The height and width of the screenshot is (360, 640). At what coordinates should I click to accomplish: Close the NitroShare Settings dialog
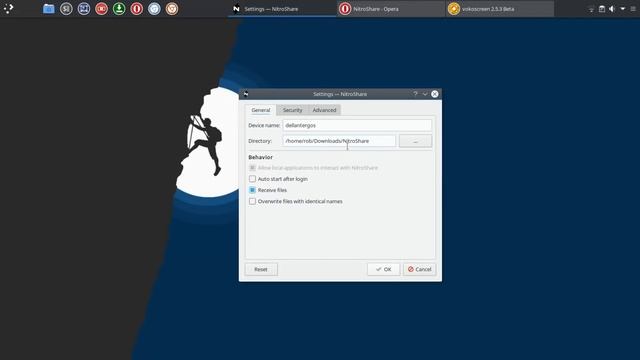click(x=435, y=94)
